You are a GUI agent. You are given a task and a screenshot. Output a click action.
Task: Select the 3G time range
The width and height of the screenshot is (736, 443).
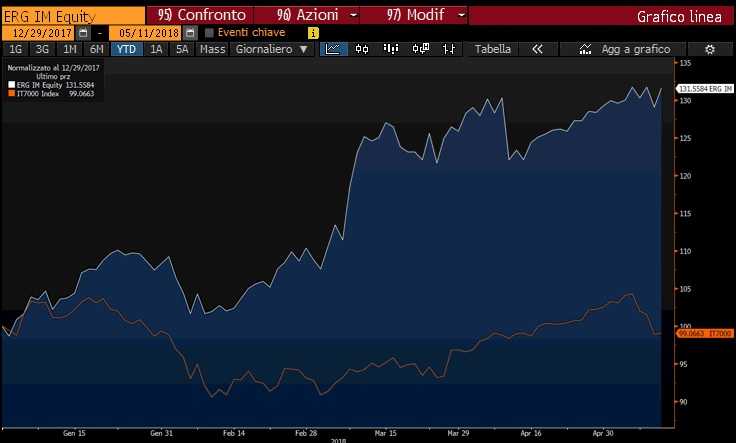pos(42,49)
